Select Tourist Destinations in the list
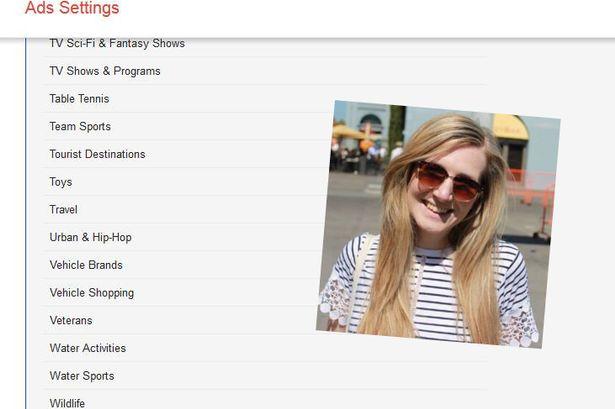Image resolution: width=615 pixels, height=409 pixels. 266,154
